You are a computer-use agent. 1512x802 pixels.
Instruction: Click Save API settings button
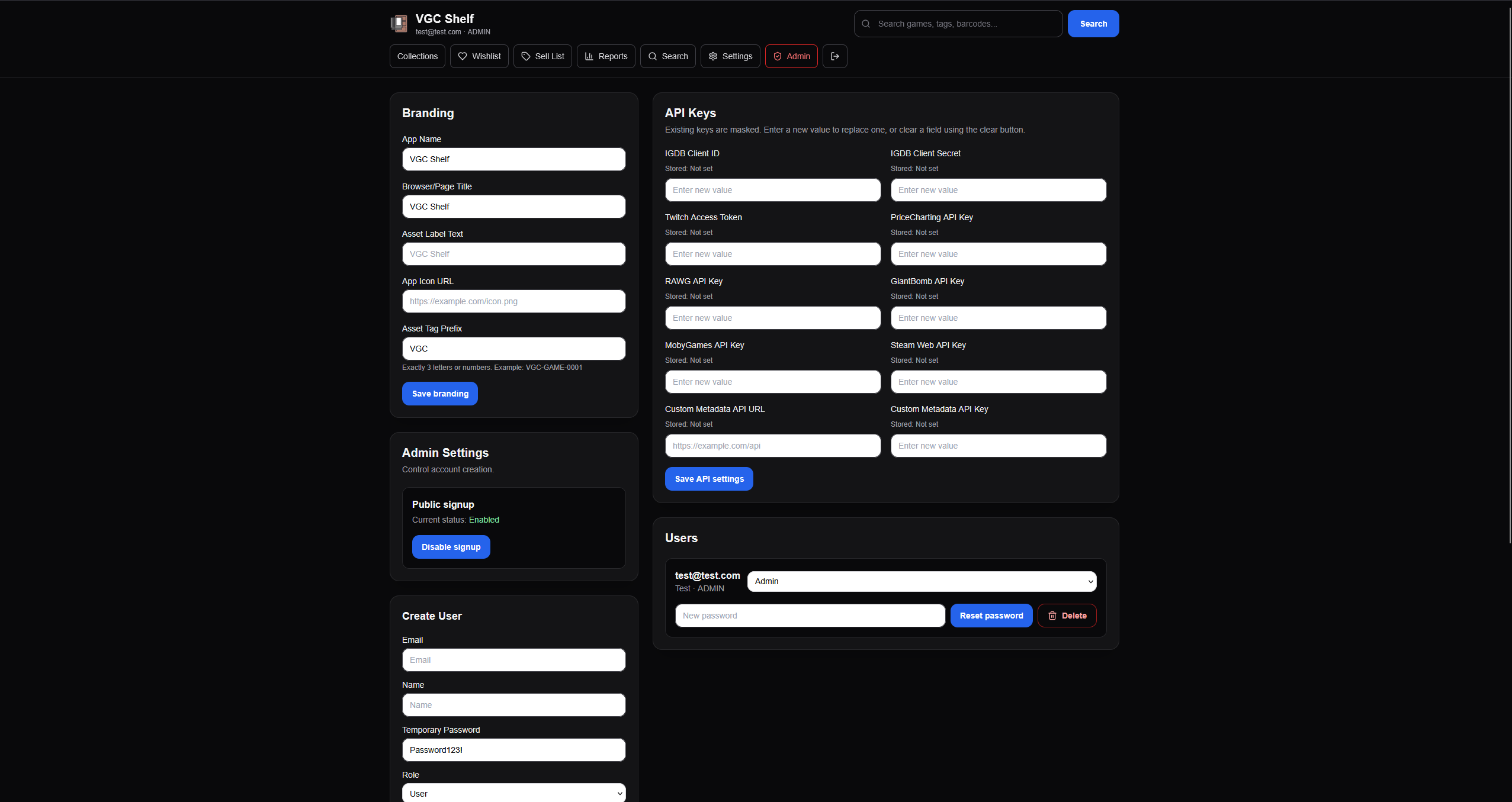(x=709, y=479)
